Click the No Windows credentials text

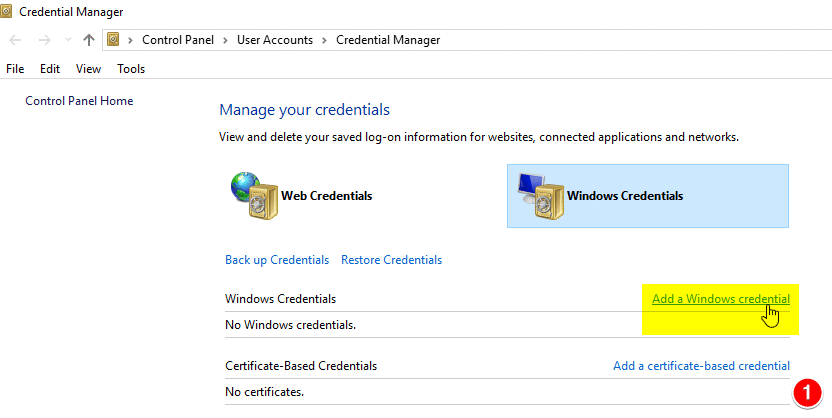click(x=290, y=325)
